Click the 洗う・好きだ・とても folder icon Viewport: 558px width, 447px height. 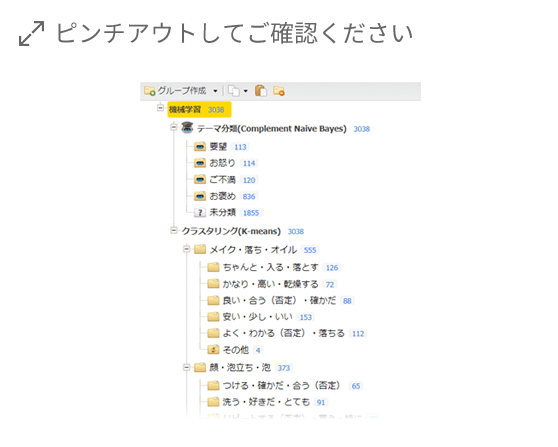pyautogui.click(x=213, y=402)
